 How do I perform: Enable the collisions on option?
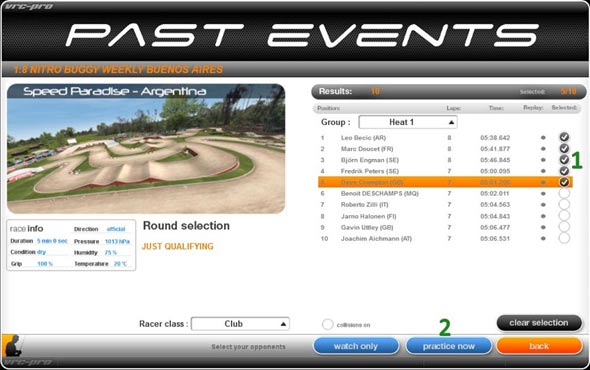(x=327, y=324)
